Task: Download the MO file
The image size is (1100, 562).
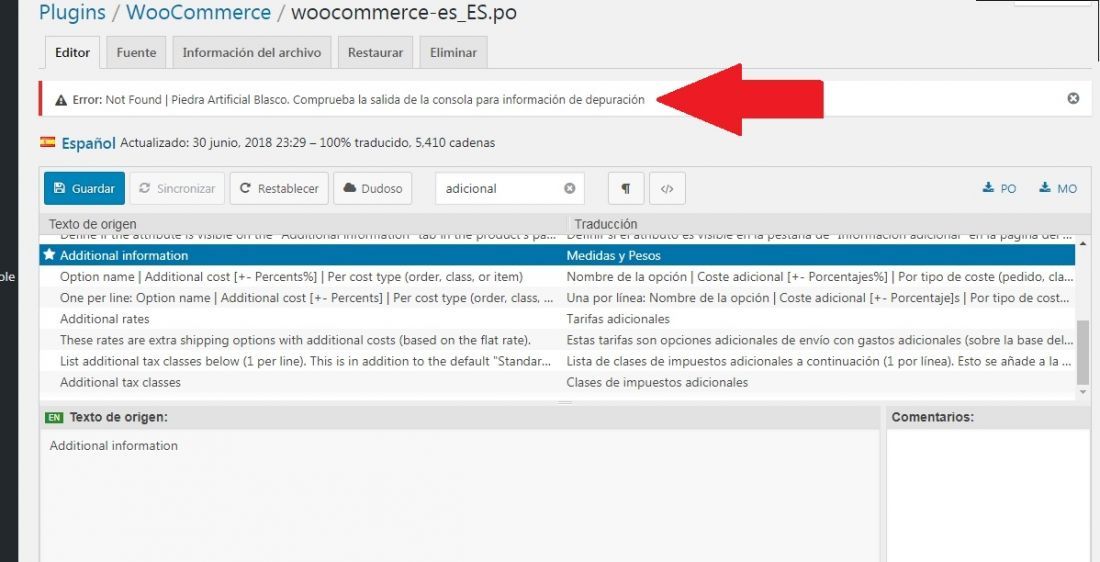Action: point(1058,188)
